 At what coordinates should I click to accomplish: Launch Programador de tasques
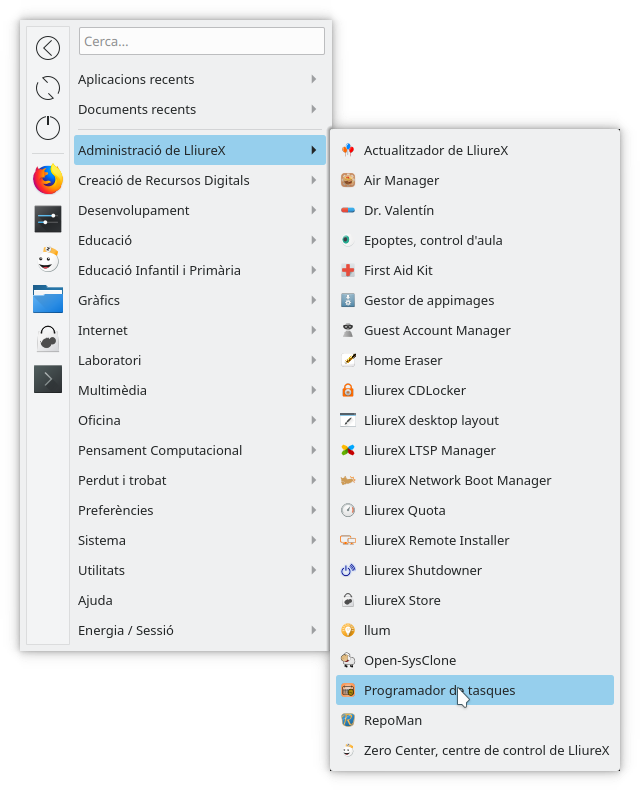pyautogui.click(x=475, y=690)
